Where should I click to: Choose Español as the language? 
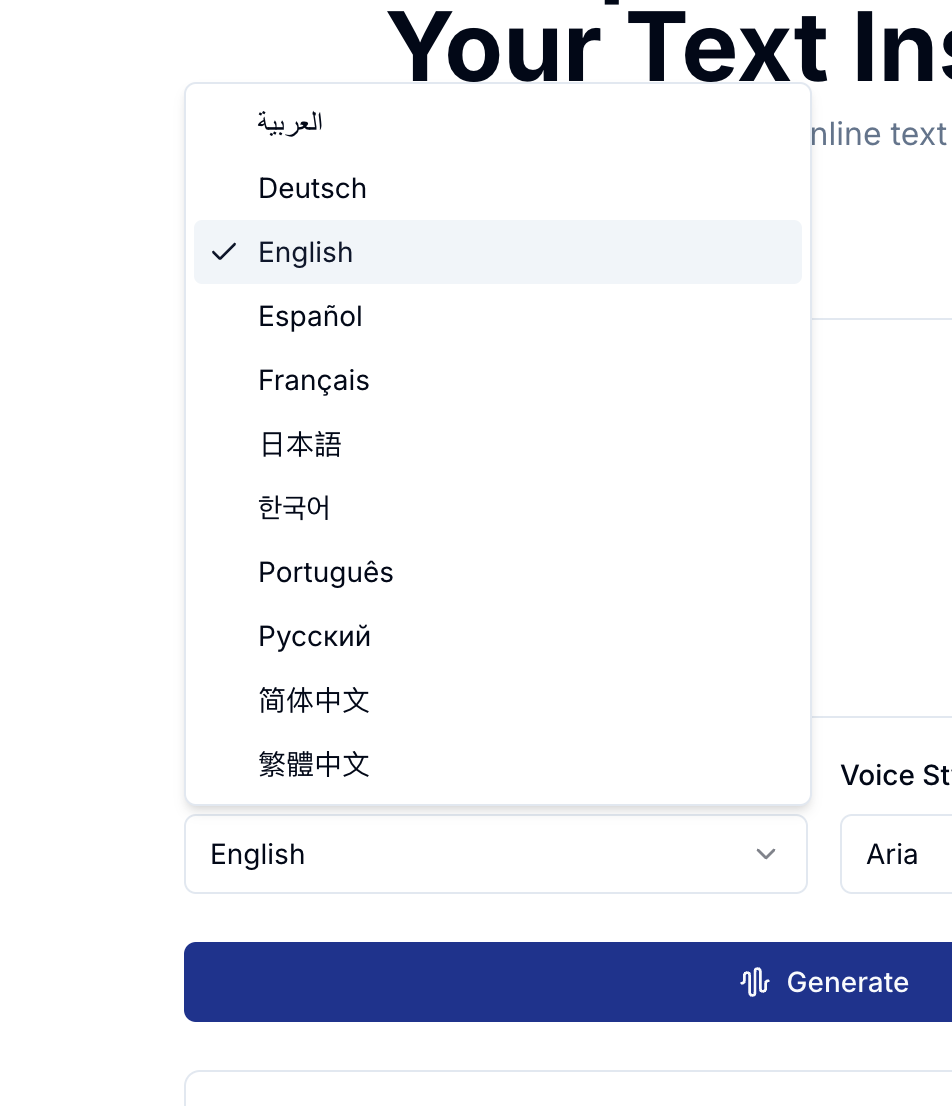point(310,316)
